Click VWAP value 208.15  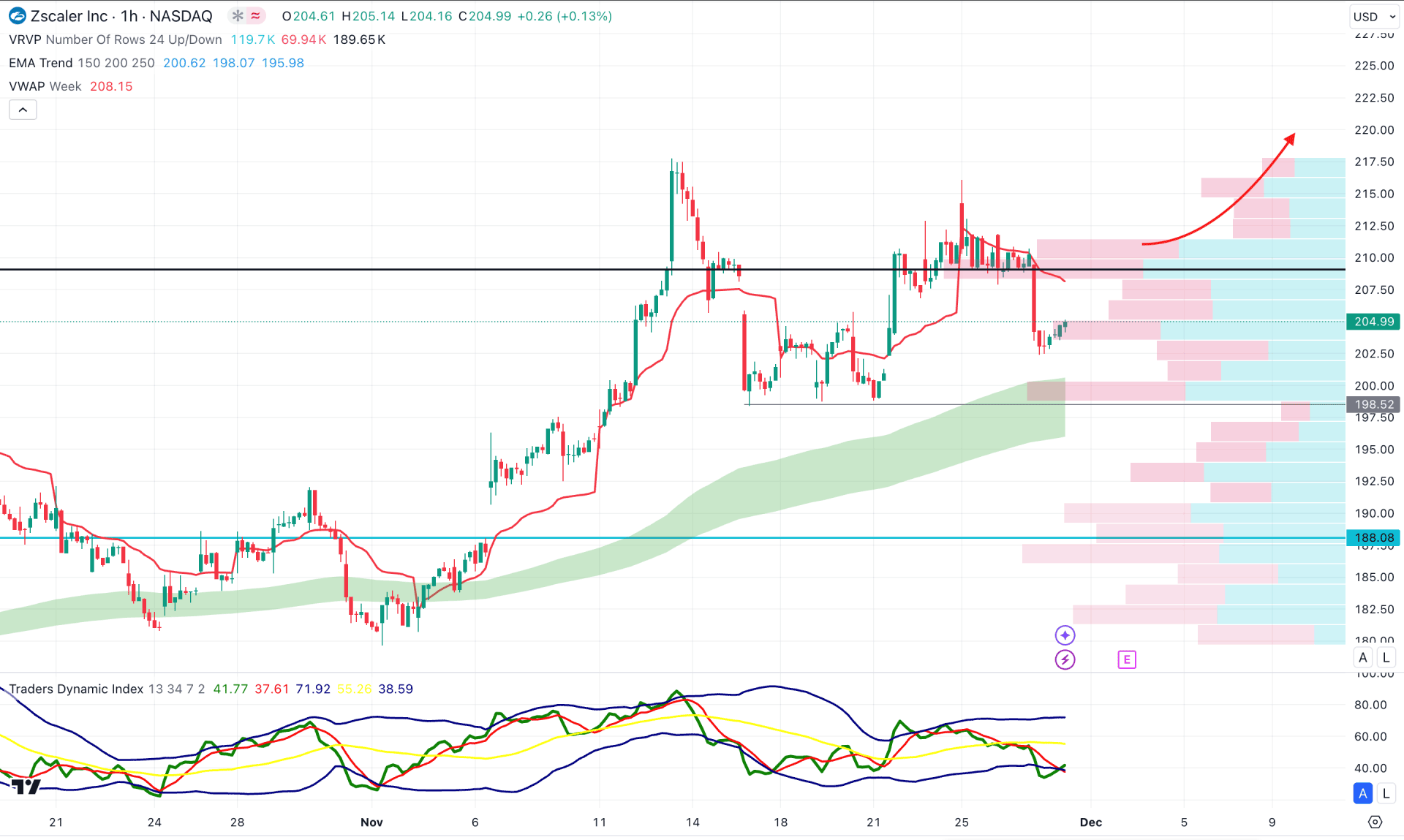(111, 86)
